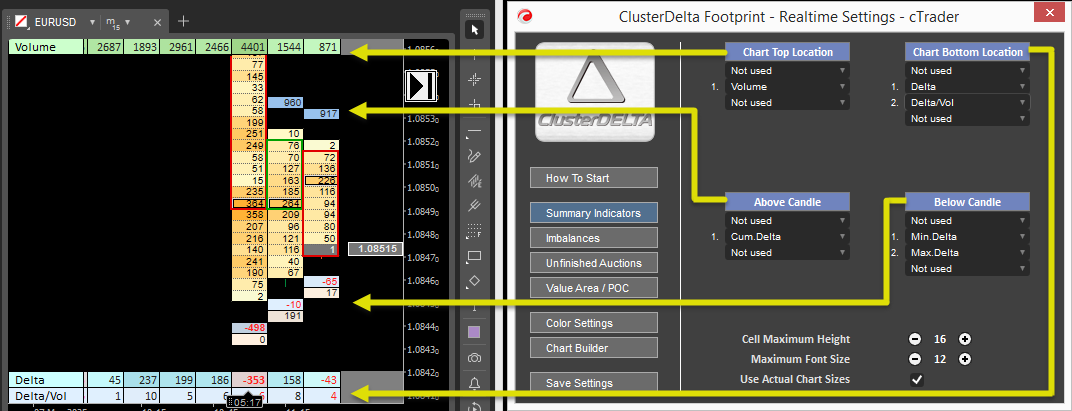Expand the Cum.Delta dropdown under Above Candle
1072x411 pixels.
click(x=788, y=237)
